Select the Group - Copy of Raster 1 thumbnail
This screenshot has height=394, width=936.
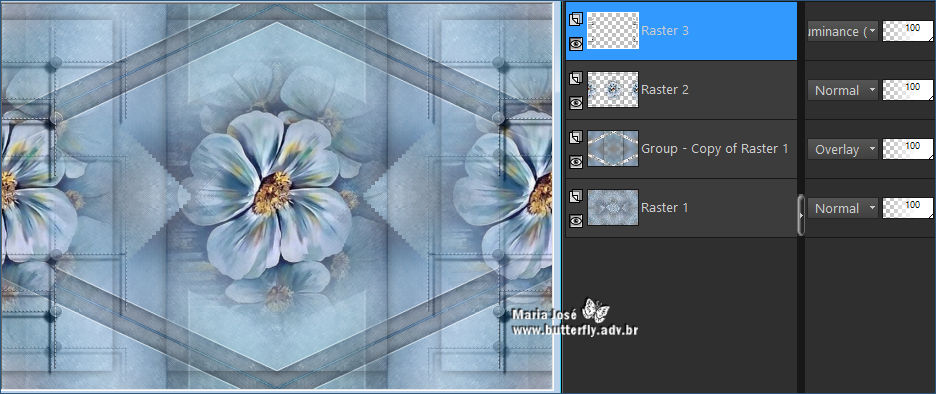click(x=613, y=149)
